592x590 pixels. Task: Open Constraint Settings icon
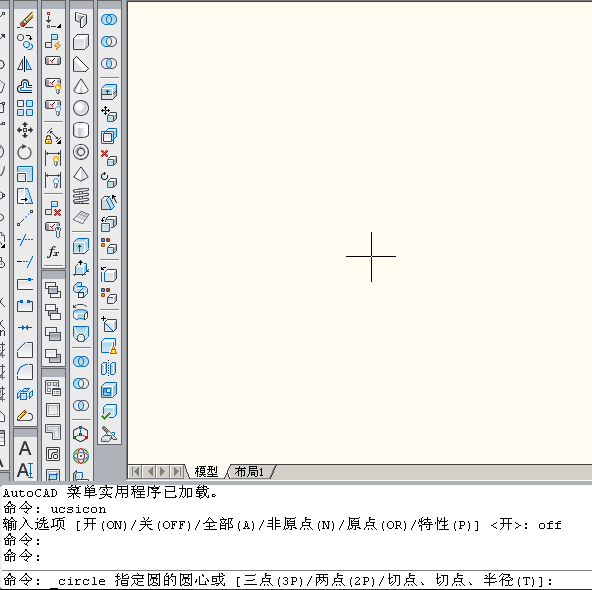pos(53,230)
